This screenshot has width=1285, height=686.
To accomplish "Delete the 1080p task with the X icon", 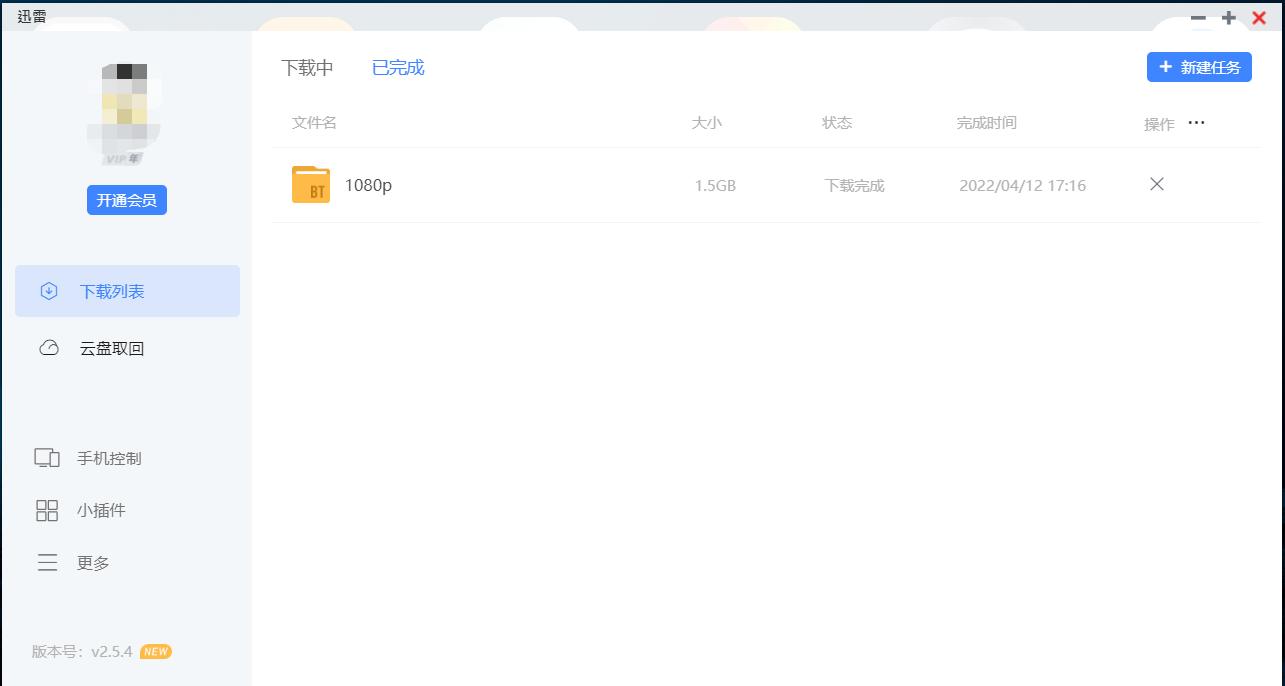I will [x=1156, y=185].
